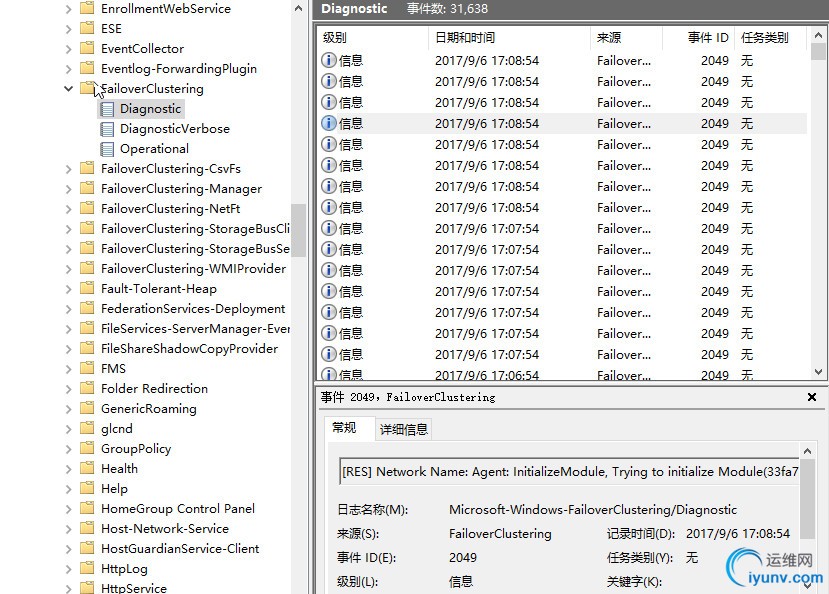Expand the ESE folder node

pos(68,29)
